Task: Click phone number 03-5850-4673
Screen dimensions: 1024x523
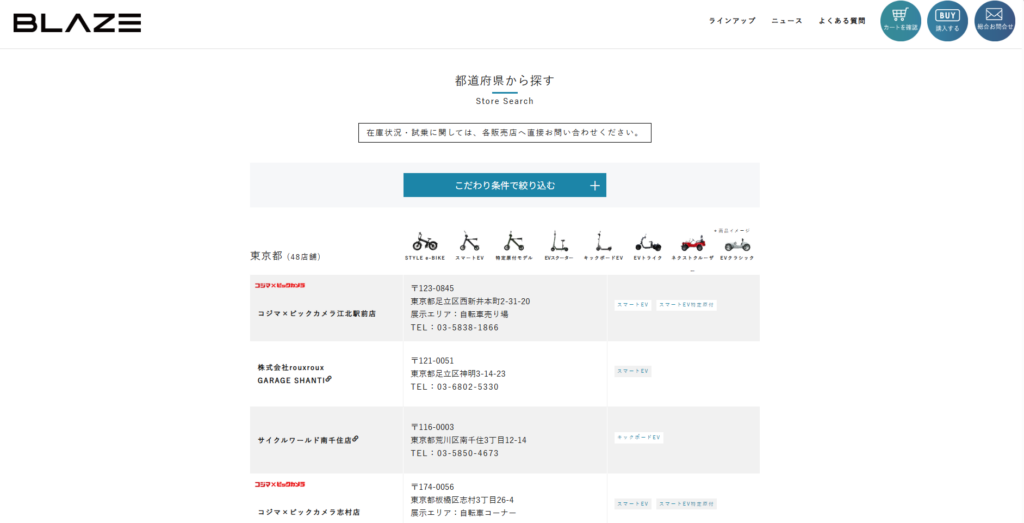Action: pyautogui.click(x=468, y=453)
